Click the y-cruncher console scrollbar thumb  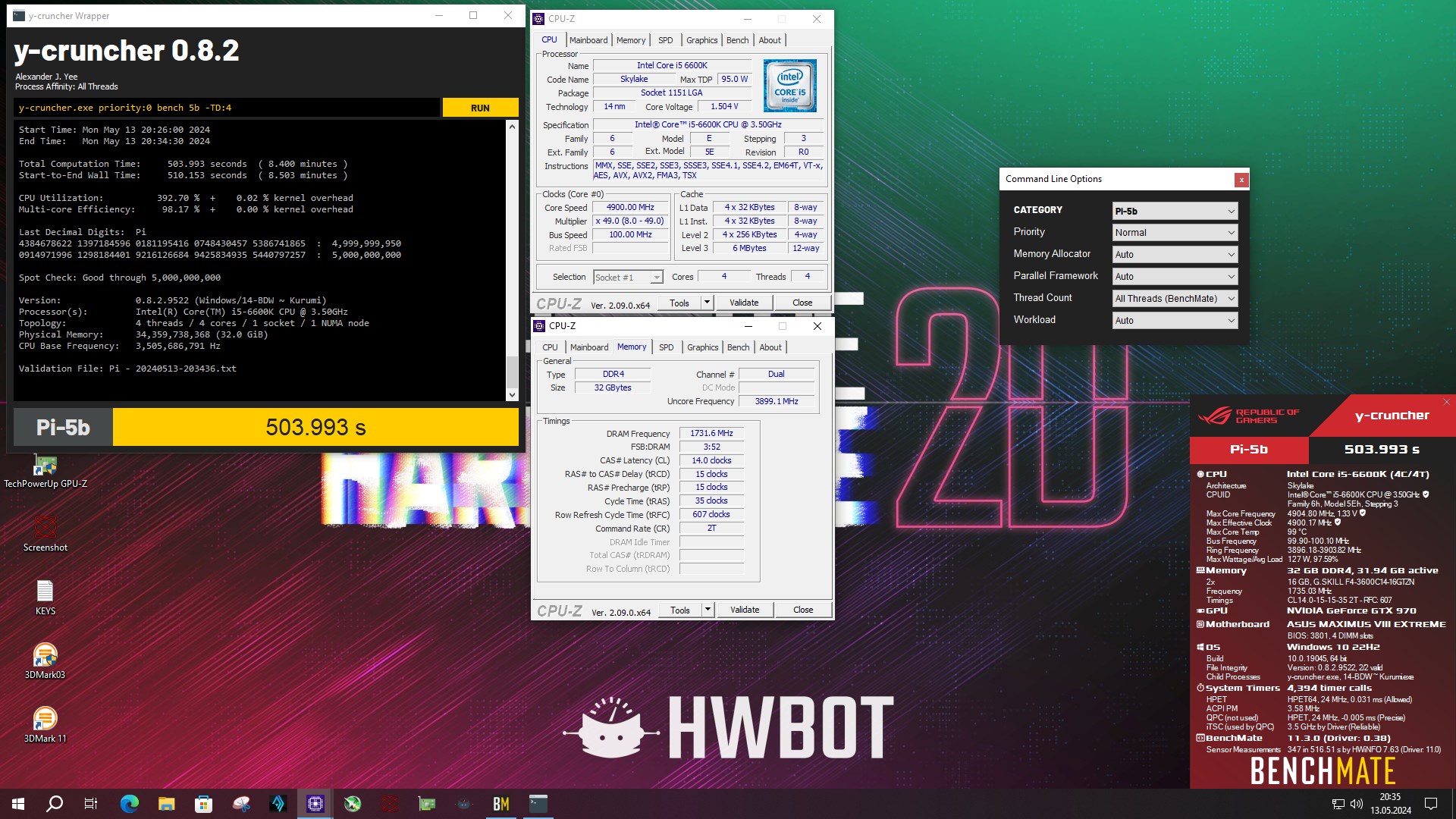click(x=512, y=372)
